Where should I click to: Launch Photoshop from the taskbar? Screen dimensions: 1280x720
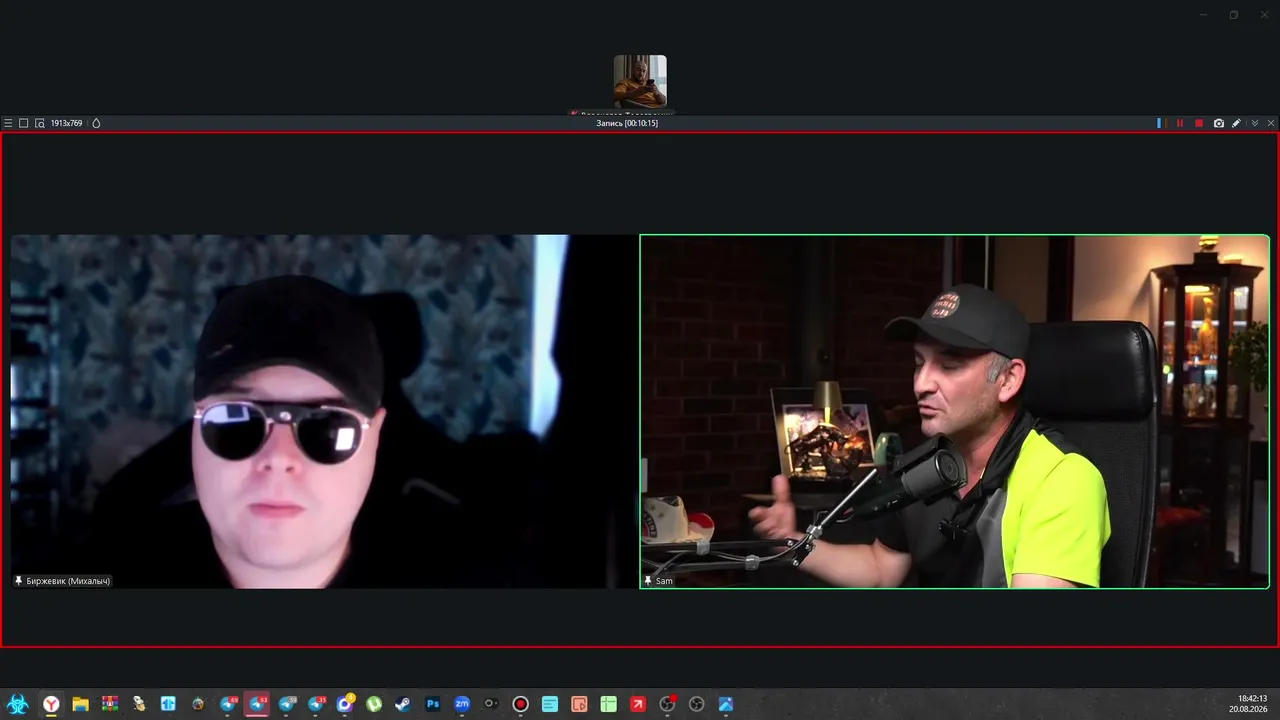[432, 704]
